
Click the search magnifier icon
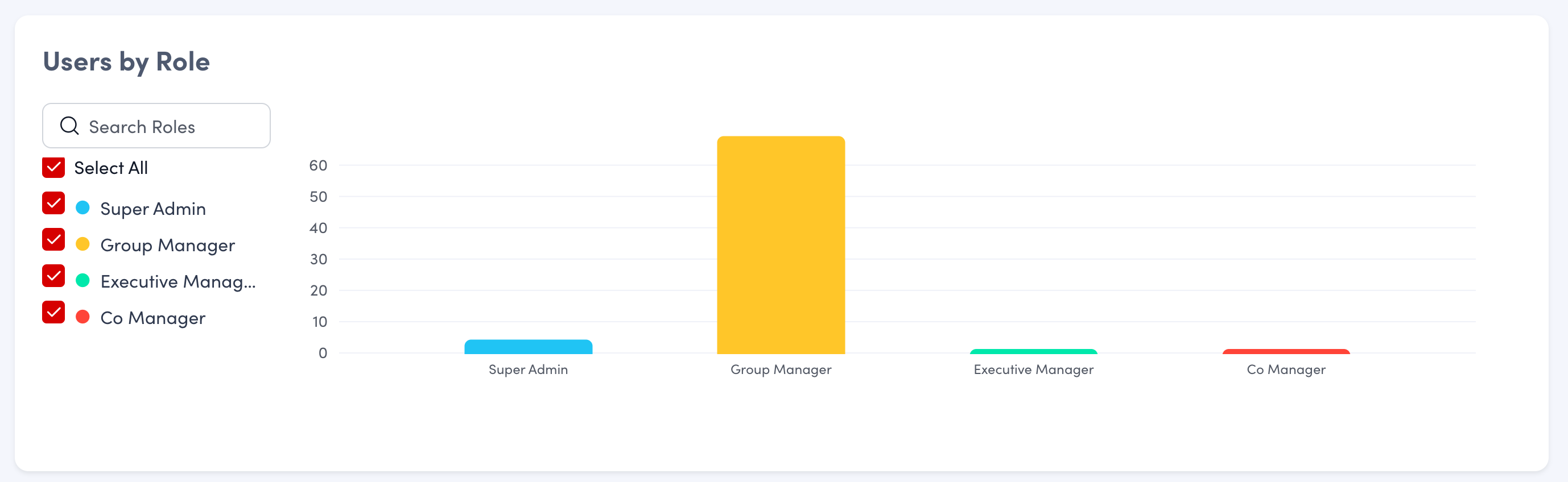click(x=69, y=126)
